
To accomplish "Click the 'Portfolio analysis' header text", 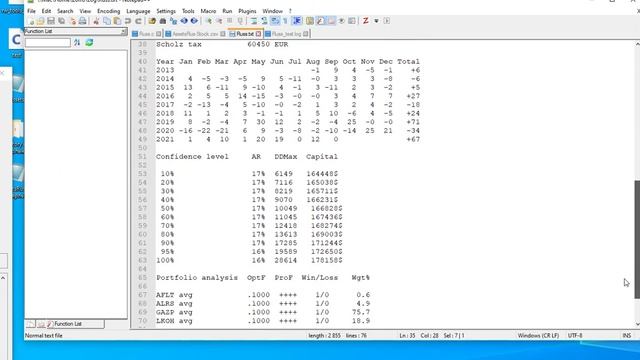I will [x=197, y=278].
